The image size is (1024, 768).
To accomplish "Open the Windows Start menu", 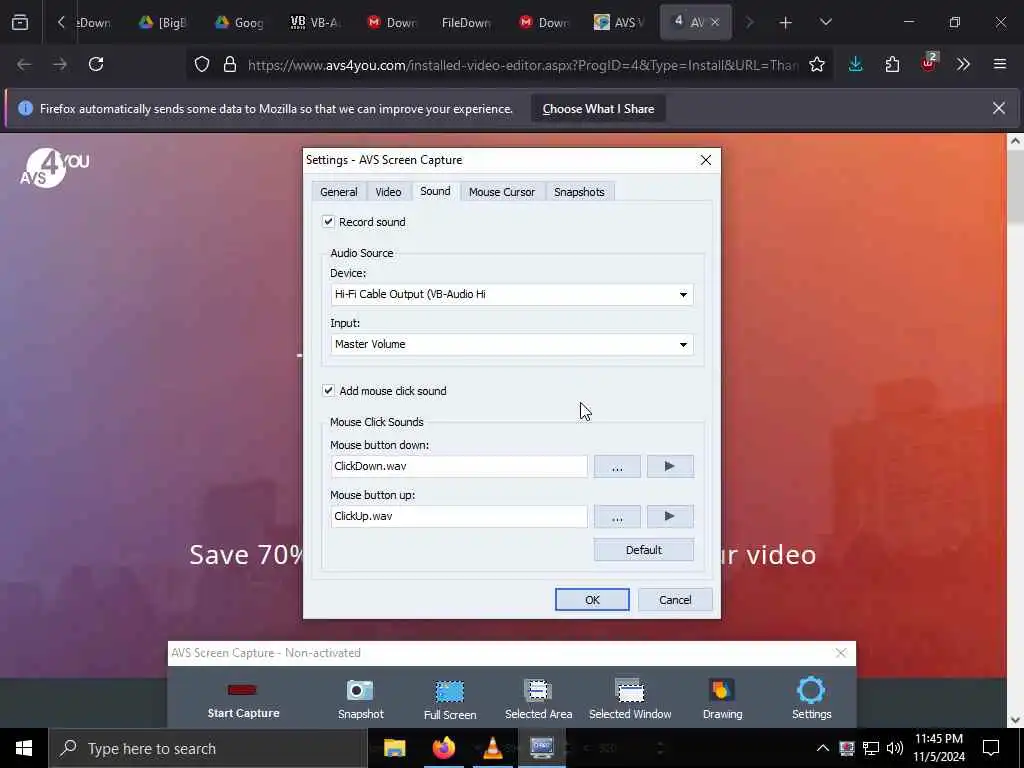I will coord(24,748).
